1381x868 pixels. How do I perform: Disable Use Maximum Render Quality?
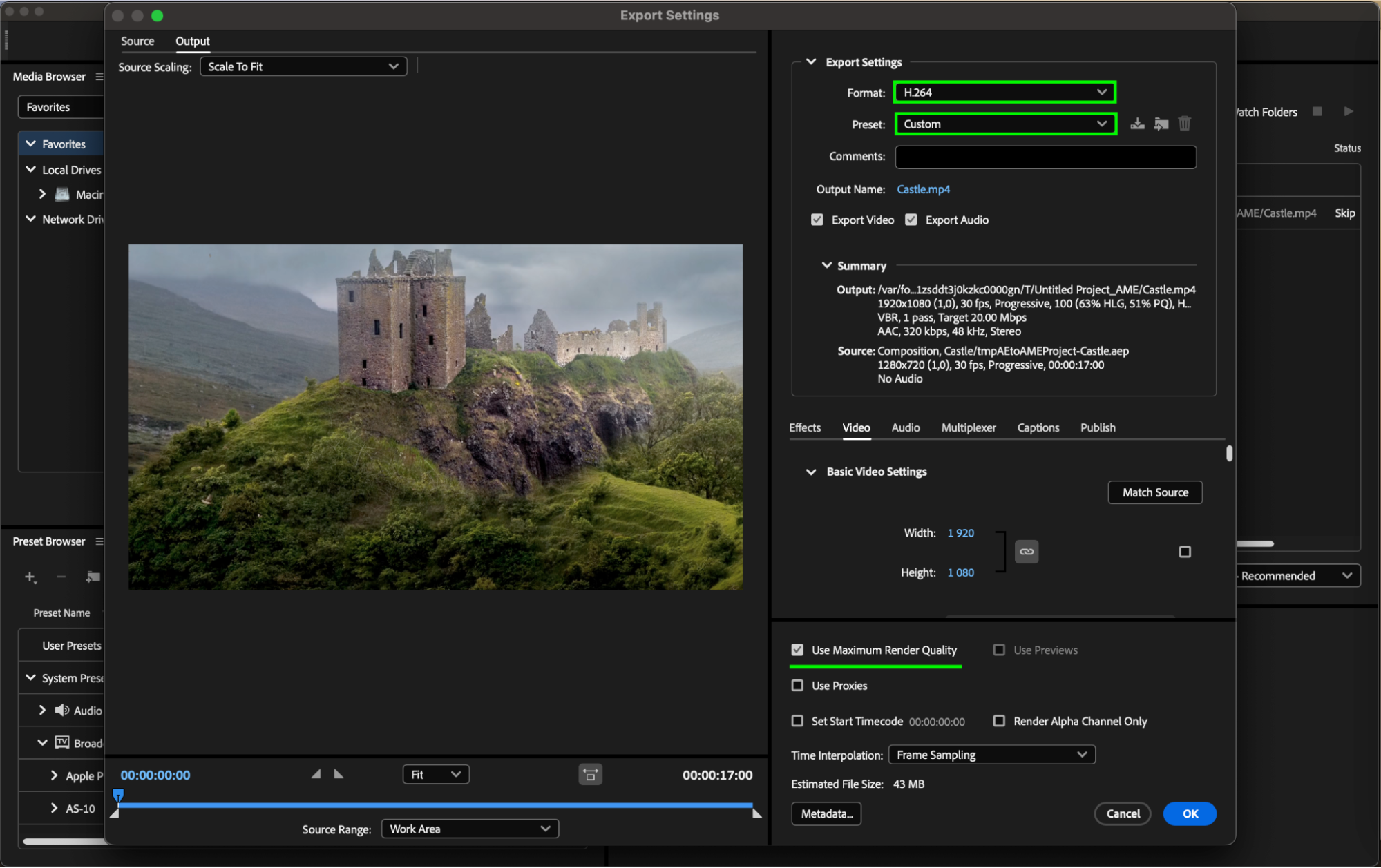(x=797, y=650)
